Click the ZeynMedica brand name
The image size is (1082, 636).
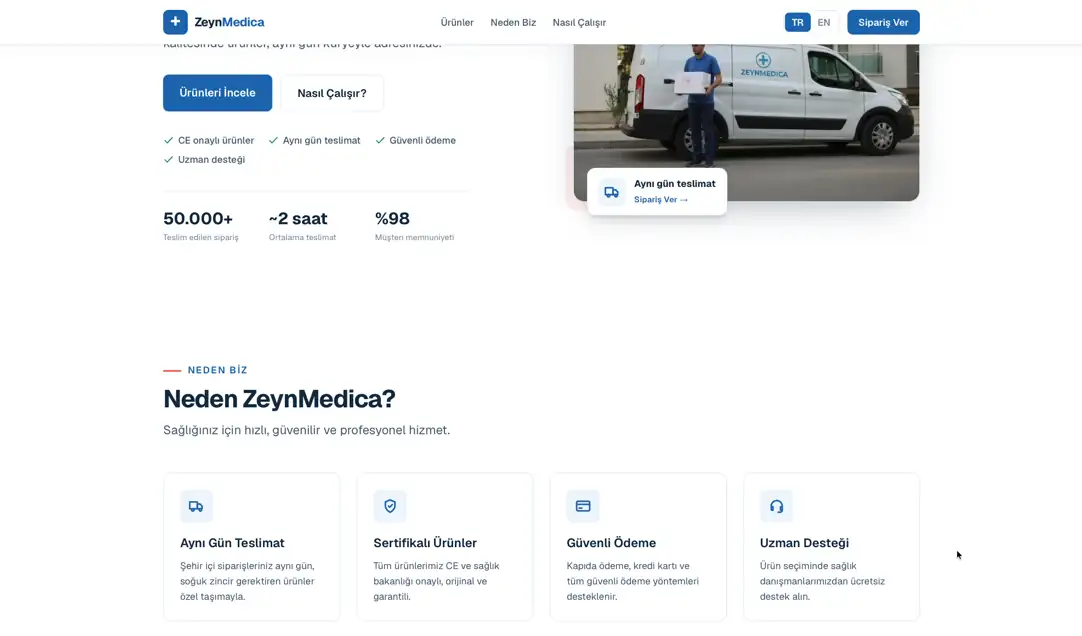229,22
